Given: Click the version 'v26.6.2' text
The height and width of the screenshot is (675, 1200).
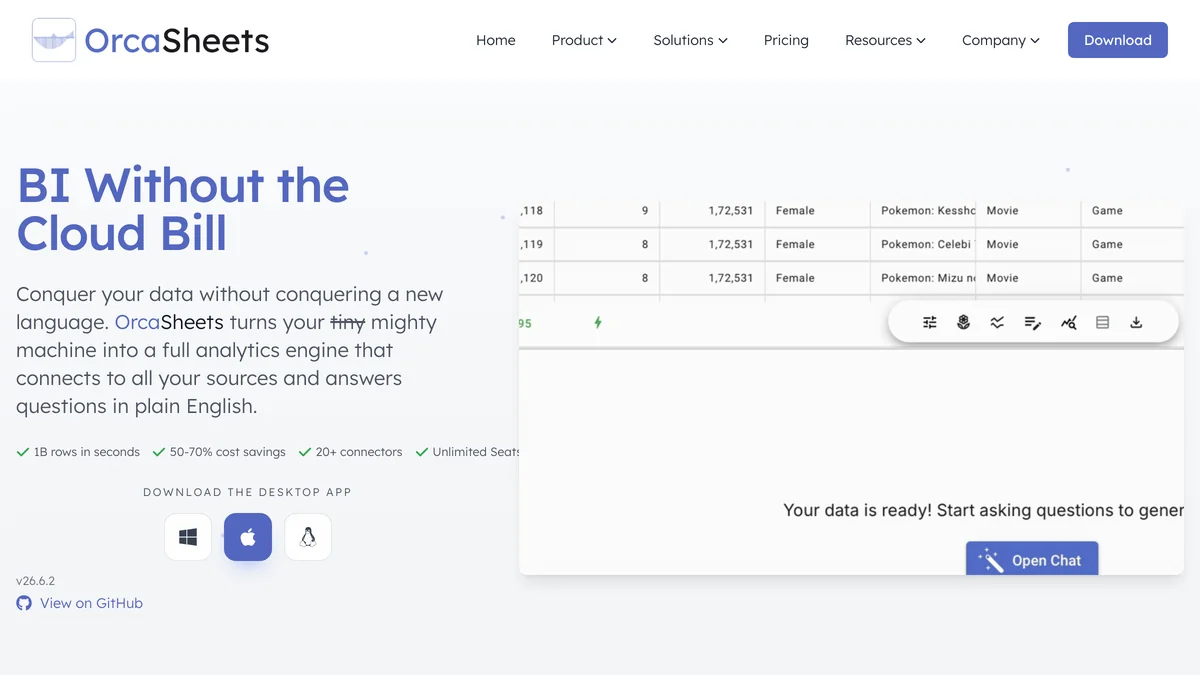Looking at the screenshot, I should (36, 581).
